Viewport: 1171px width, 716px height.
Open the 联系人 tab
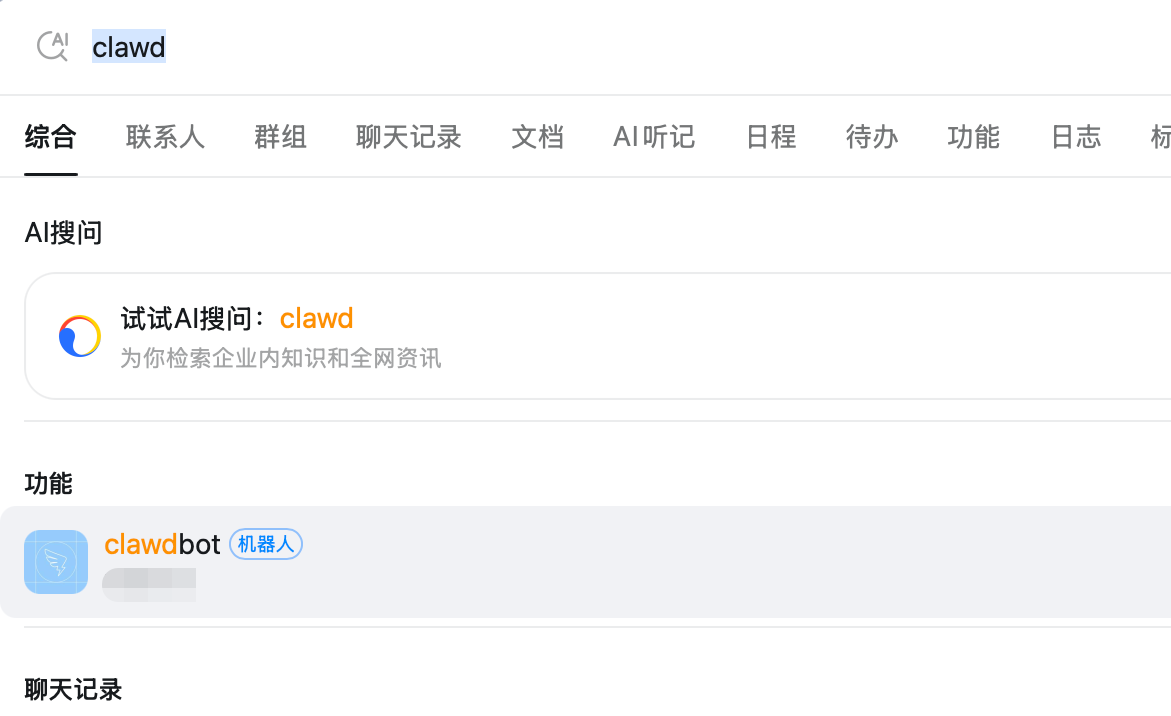click(x=165, y=137)
